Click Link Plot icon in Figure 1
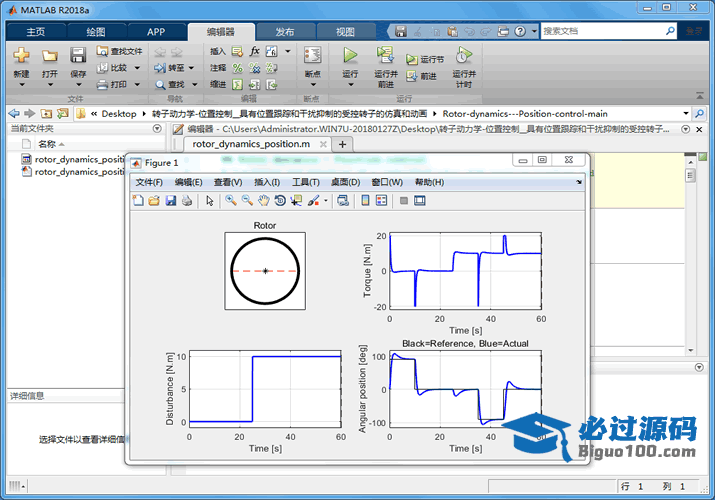 pos(343,201)
